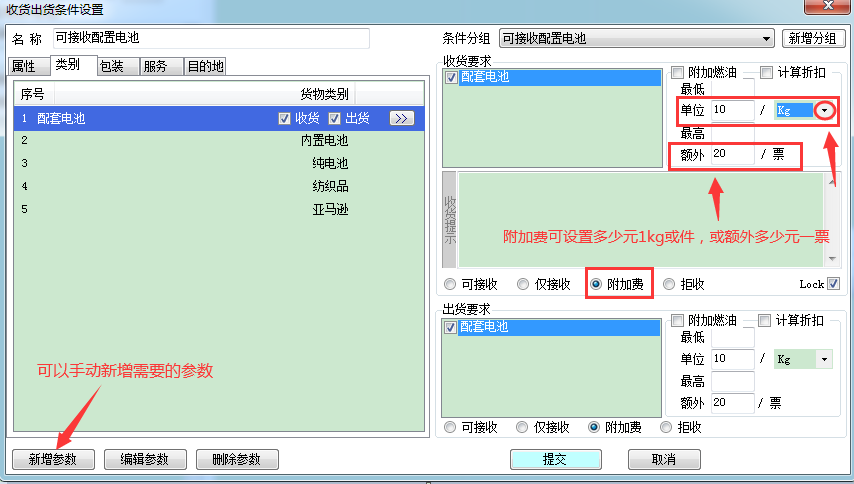Enable 附加燃油 in 收货要求 section

point(678,73)
